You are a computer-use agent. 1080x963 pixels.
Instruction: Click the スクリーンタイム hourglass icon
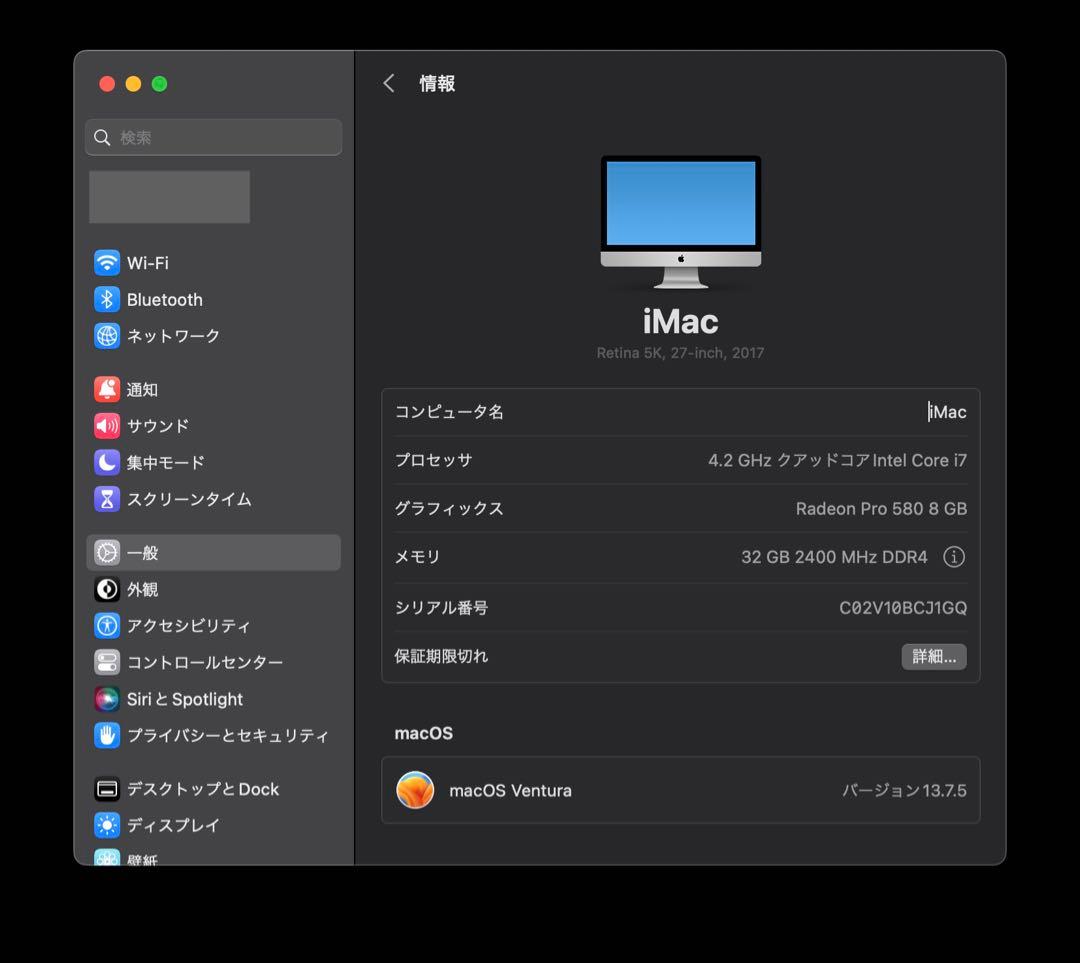[106, 499]
